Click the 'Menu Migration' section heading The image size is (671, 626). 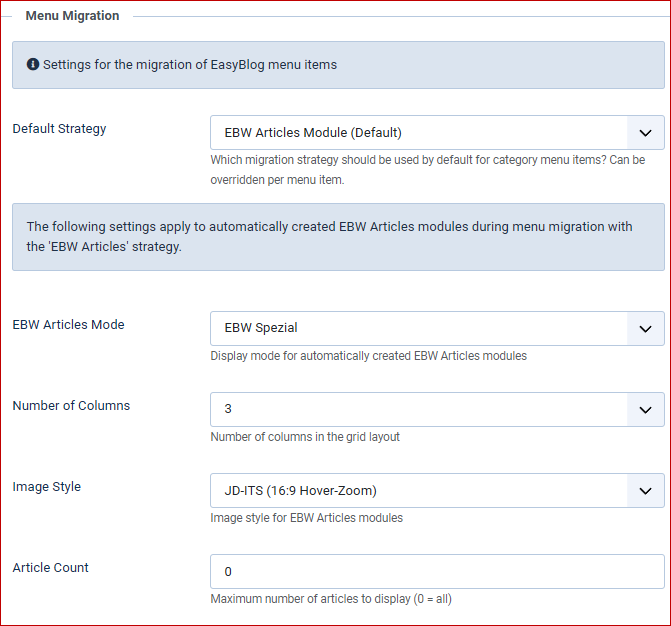point(72,16)
